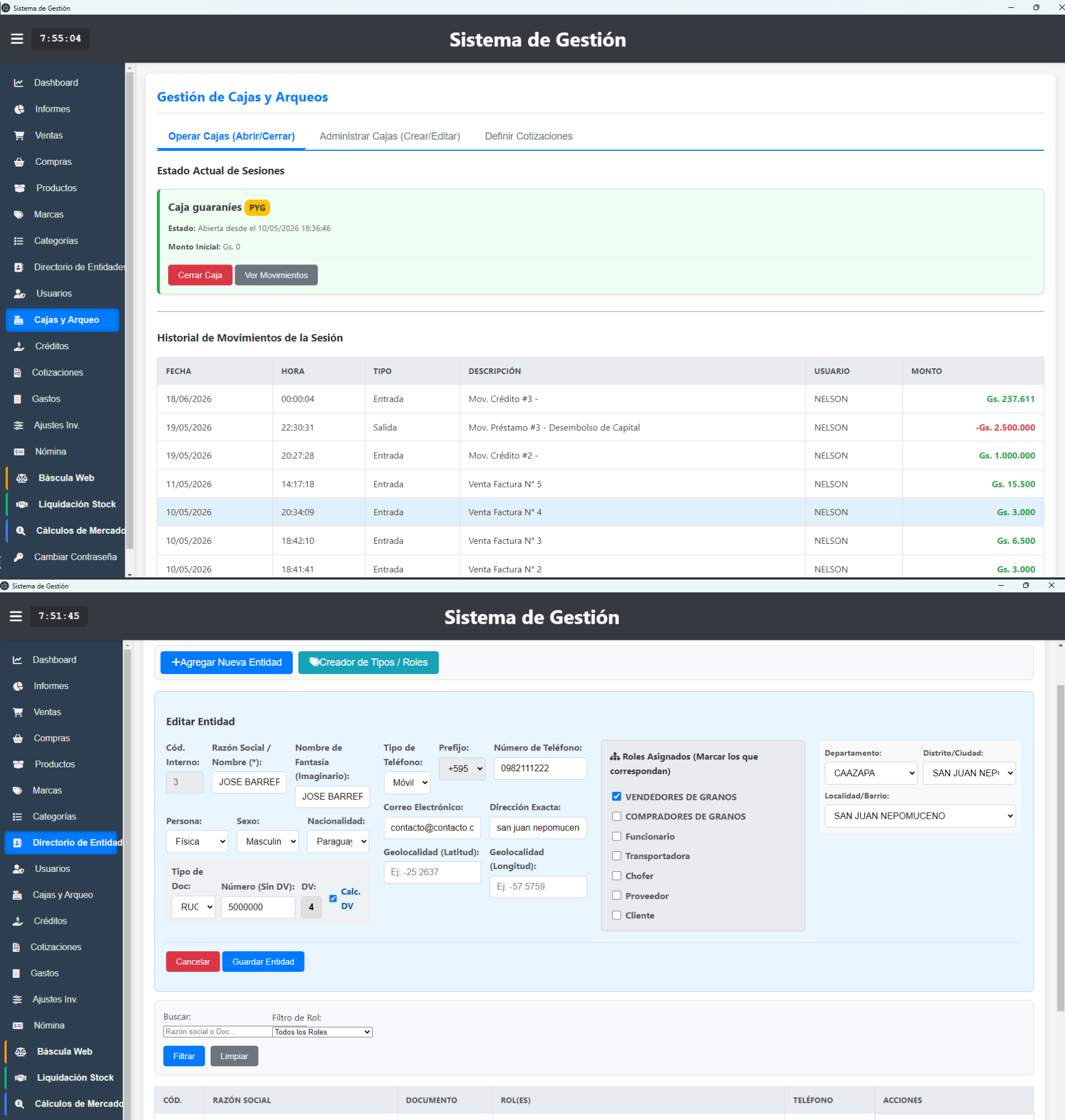Click Cambiar Contraseña key icon

click(19, 557)
